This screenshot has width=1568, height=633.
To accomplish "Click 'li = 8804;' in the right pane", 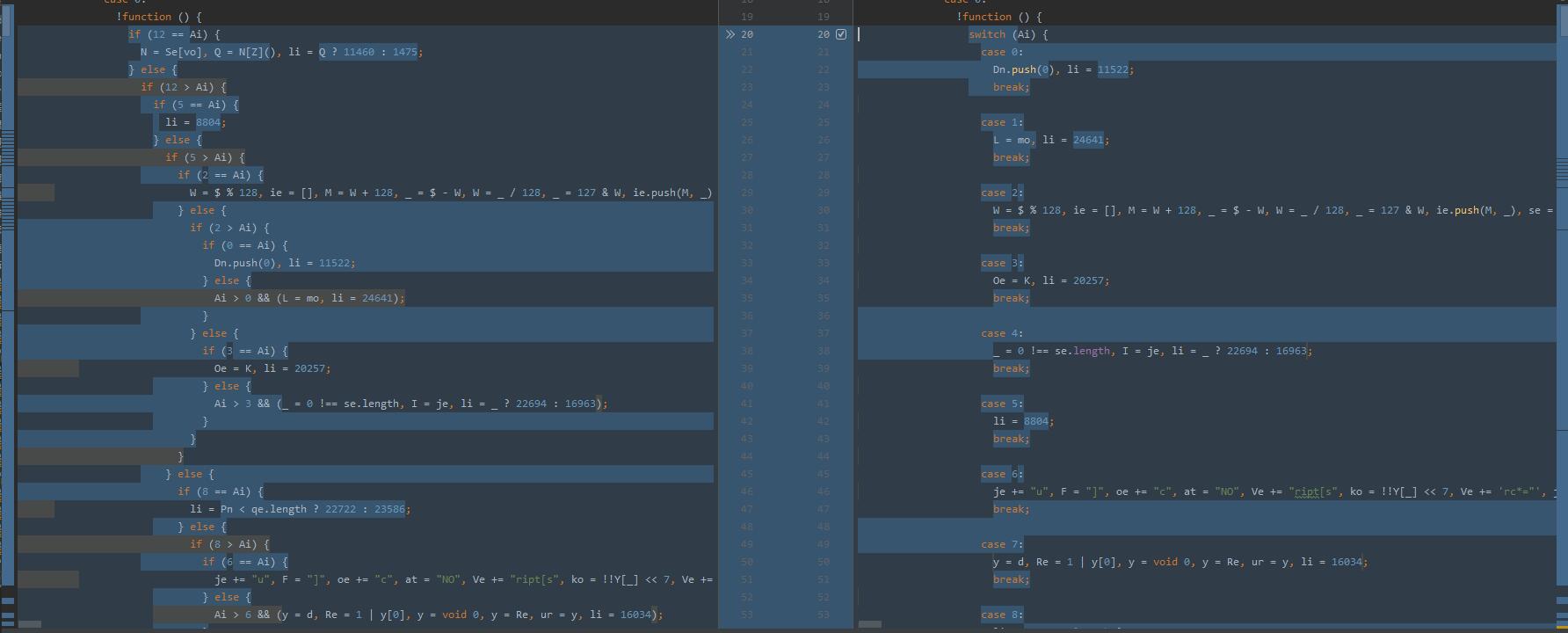I will coord(1024,421).
